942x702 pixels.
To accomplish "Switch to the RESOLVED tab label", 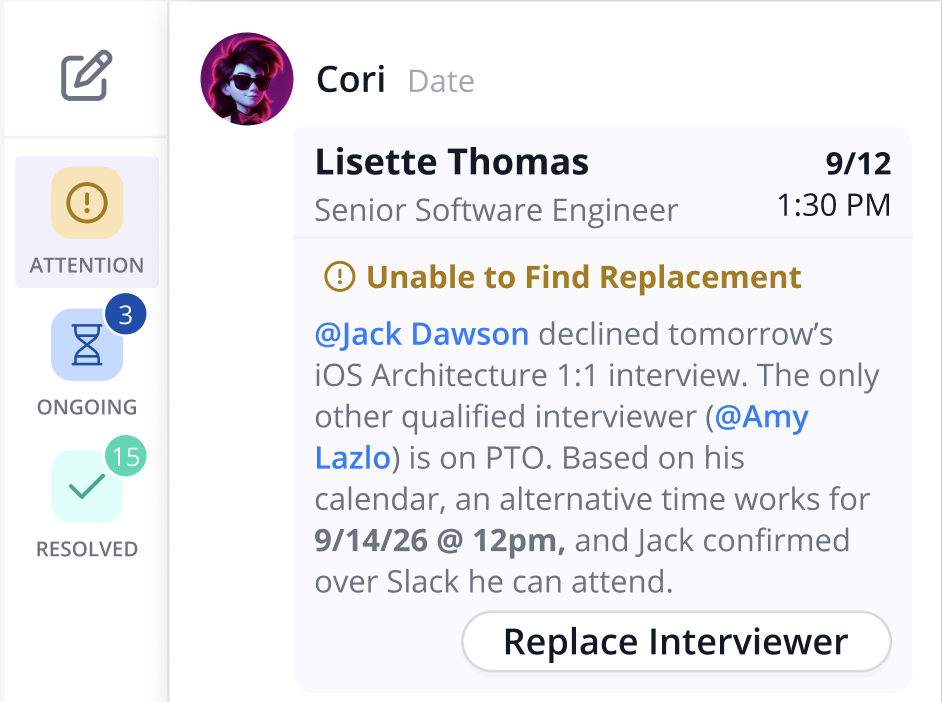I will tap(87, 549).
